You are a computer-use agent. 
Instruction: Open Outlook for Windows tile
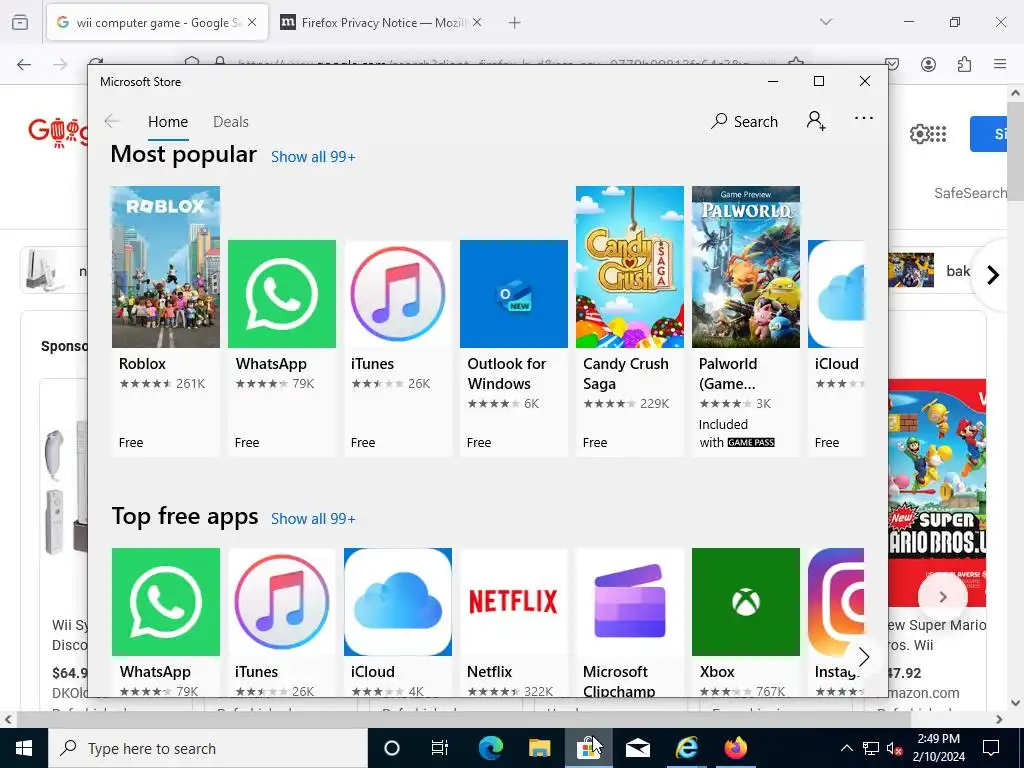[514, 347]
